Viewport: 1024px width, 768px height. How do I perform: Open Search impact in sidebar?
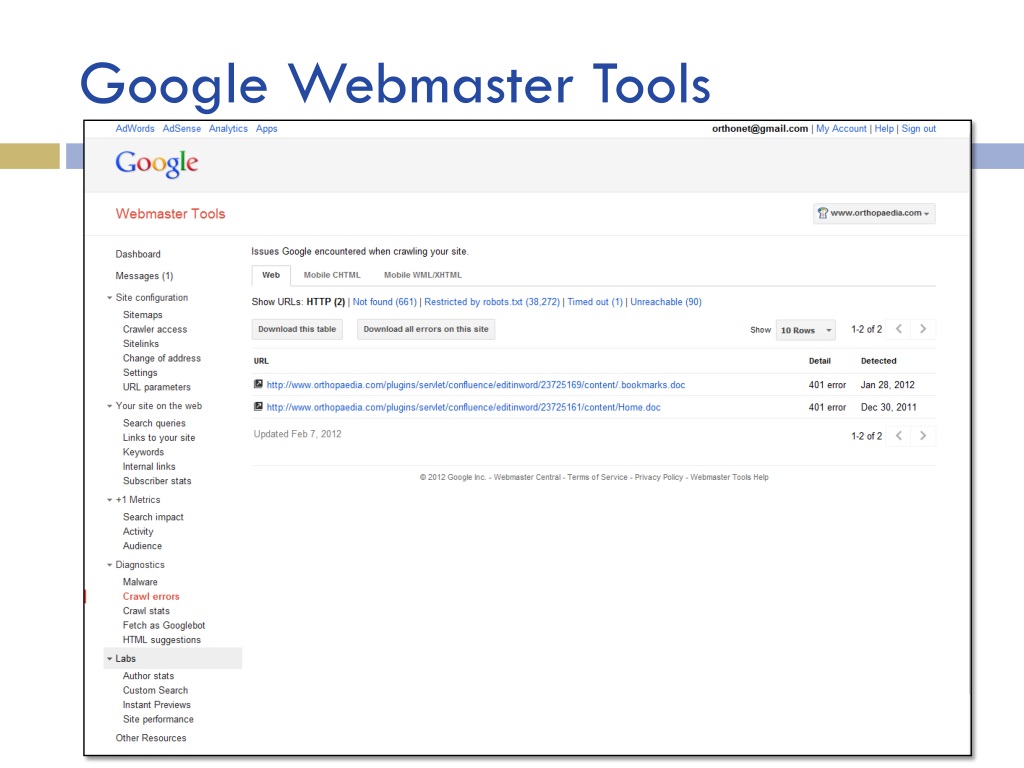coord(153,517)
